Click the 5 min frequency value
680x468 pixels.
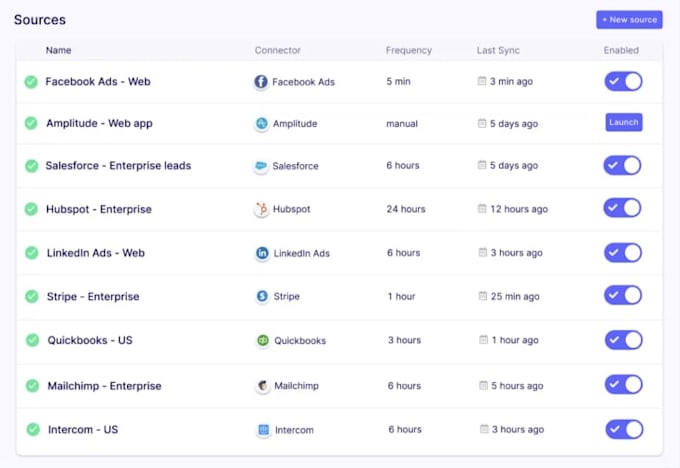pyautogui.click(x=399, y=82)
